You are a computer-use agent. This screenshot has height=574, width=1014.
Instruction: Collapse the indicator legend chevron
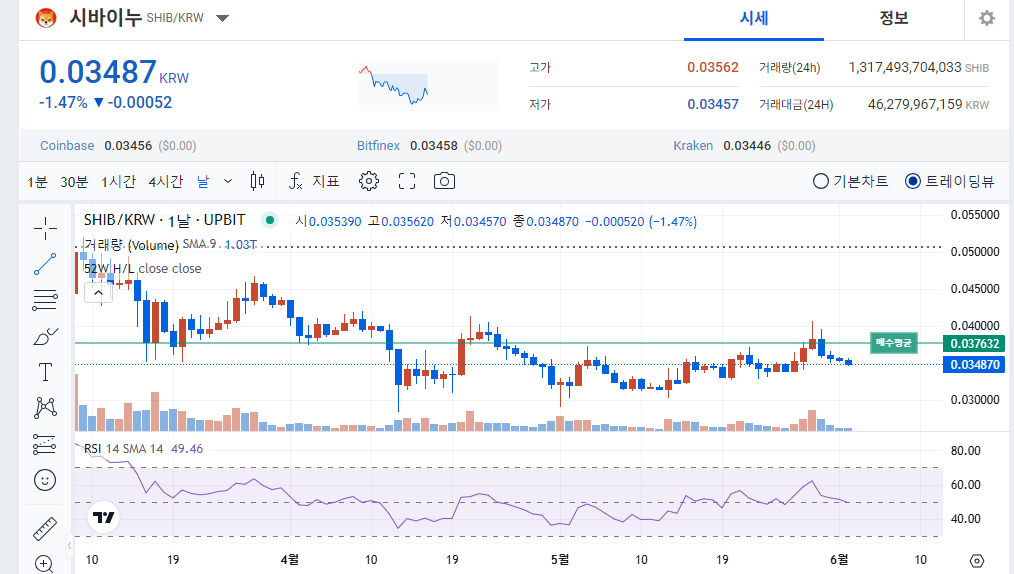[98, 293]
